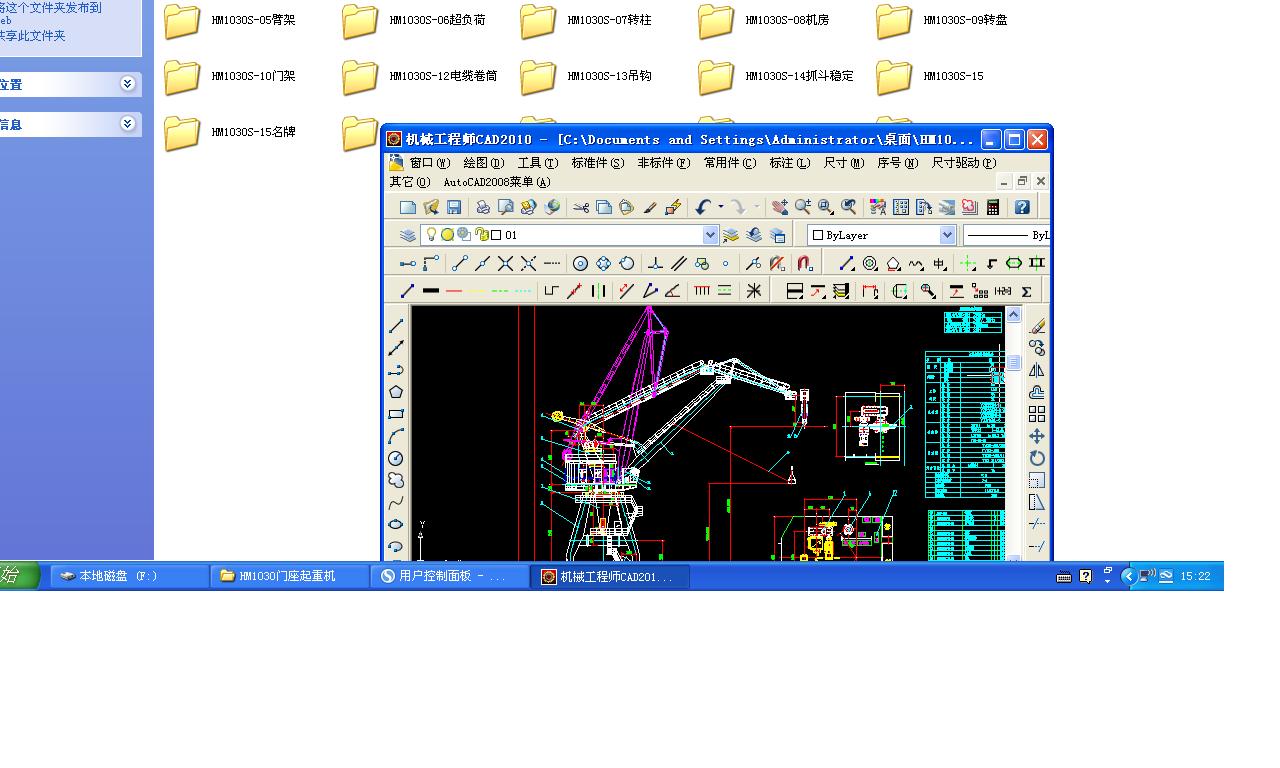Select folder HM1030S-05臂架
The image size is (1280, 768).
pyautogui.click(x=230, y=20)
